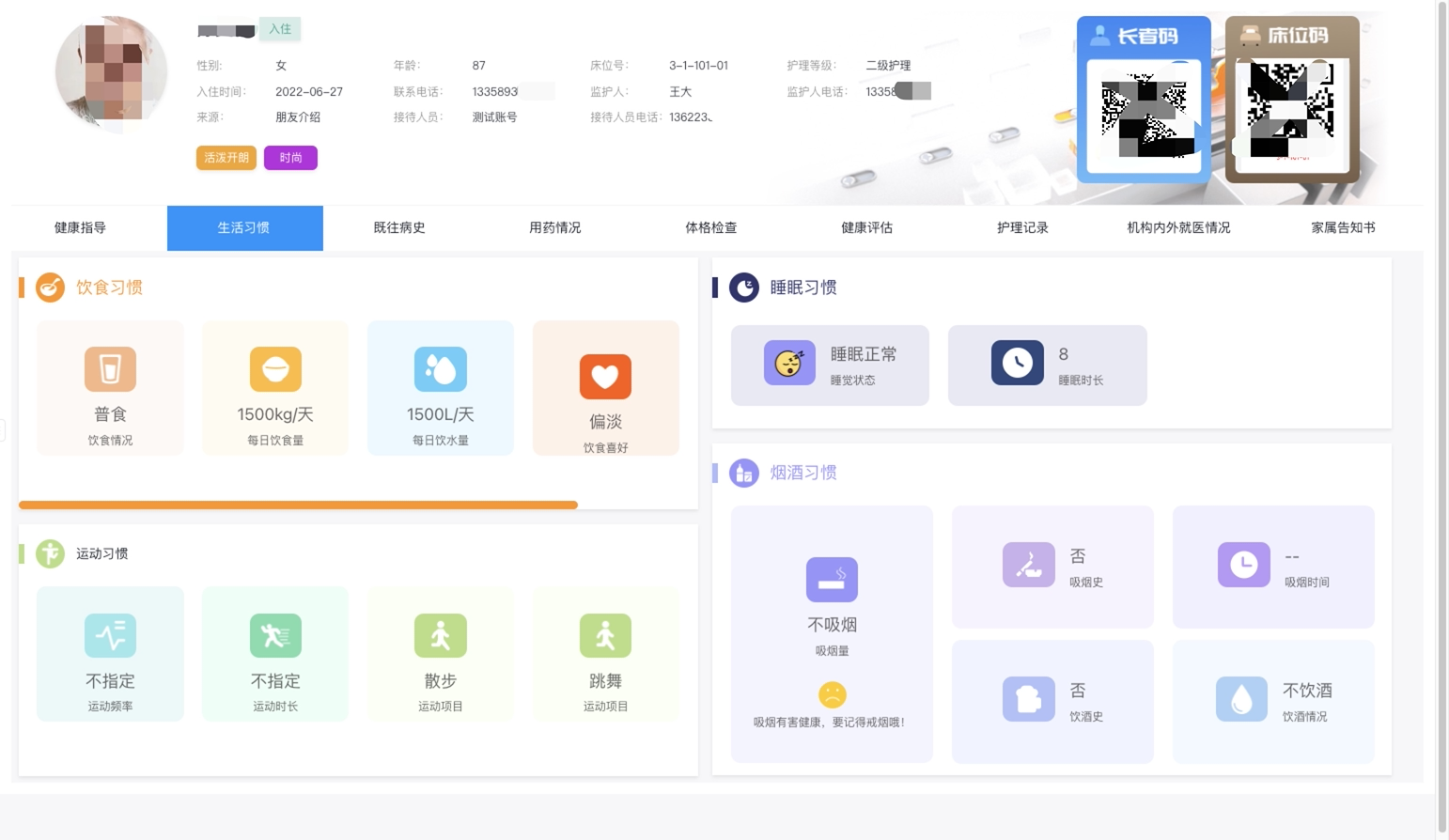Click the 运动时长 runner icon
The height and width of the screenshot is (840, 1449).
click(x=275, y=635)
